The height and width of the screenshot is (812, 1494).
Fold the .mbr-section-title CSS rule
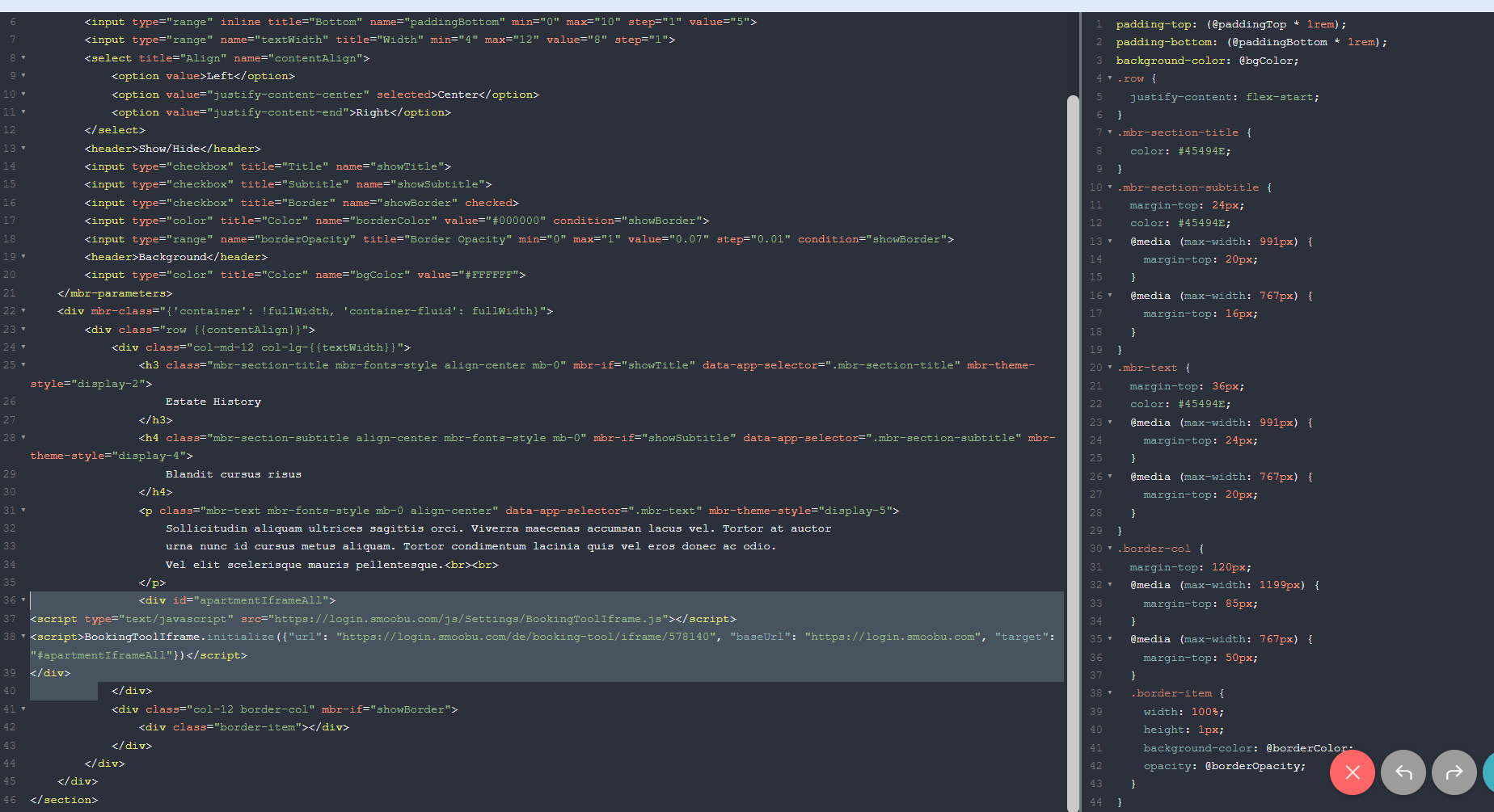(x=1110, y=133)
